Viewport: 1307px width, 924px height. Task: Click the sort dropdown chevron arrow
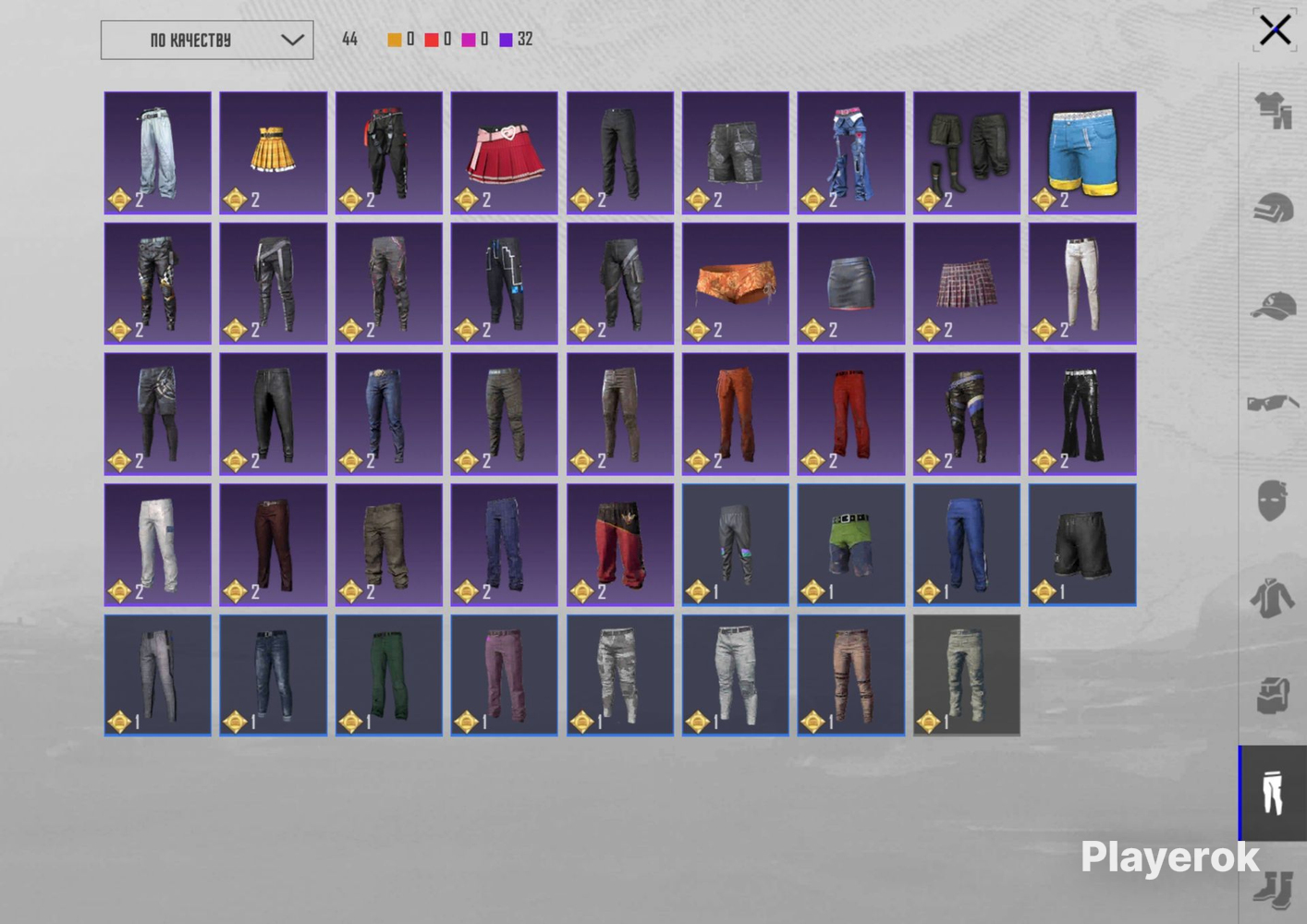click(x=292, y=40)
